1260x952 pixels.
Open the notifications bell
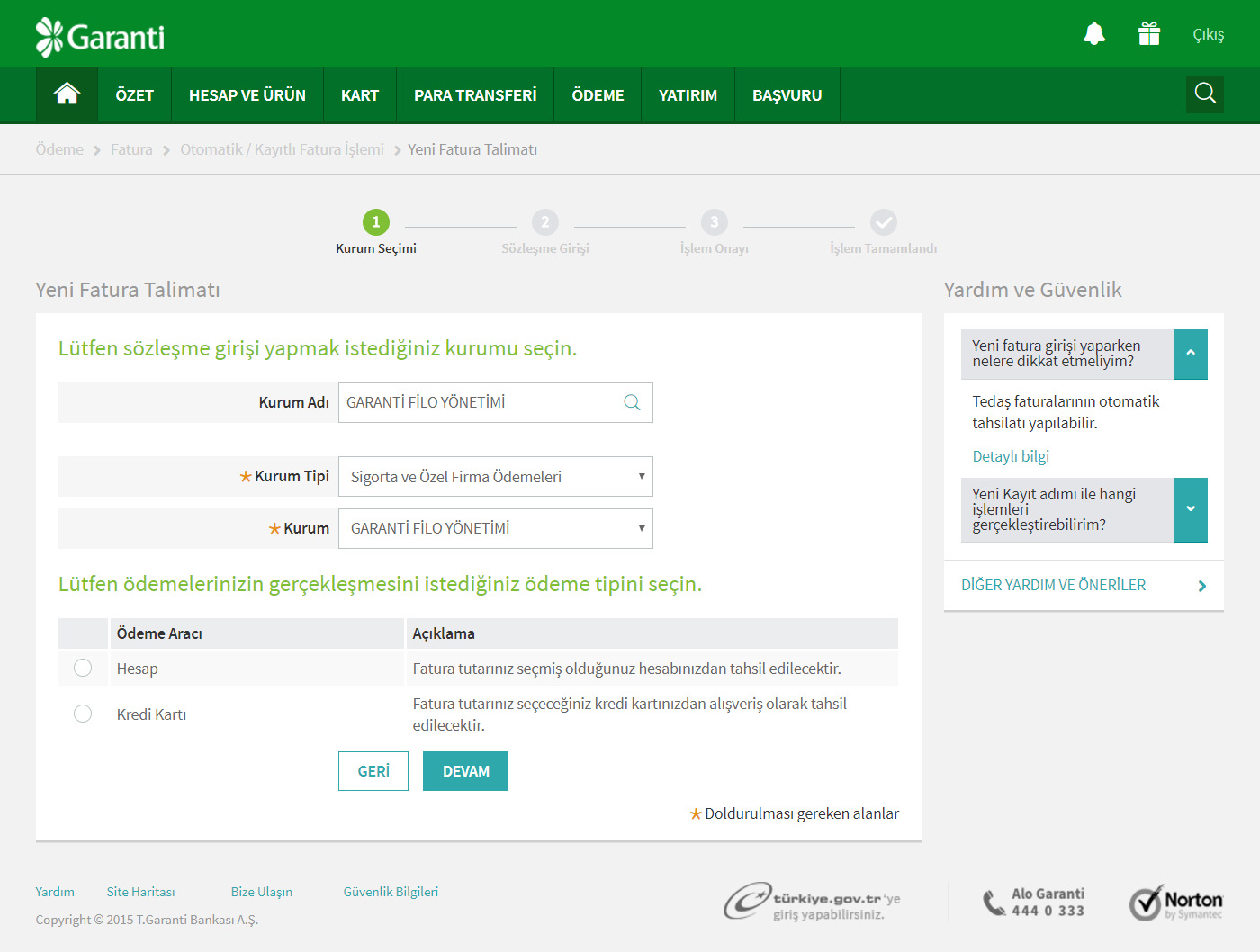tap(1094, 34)
